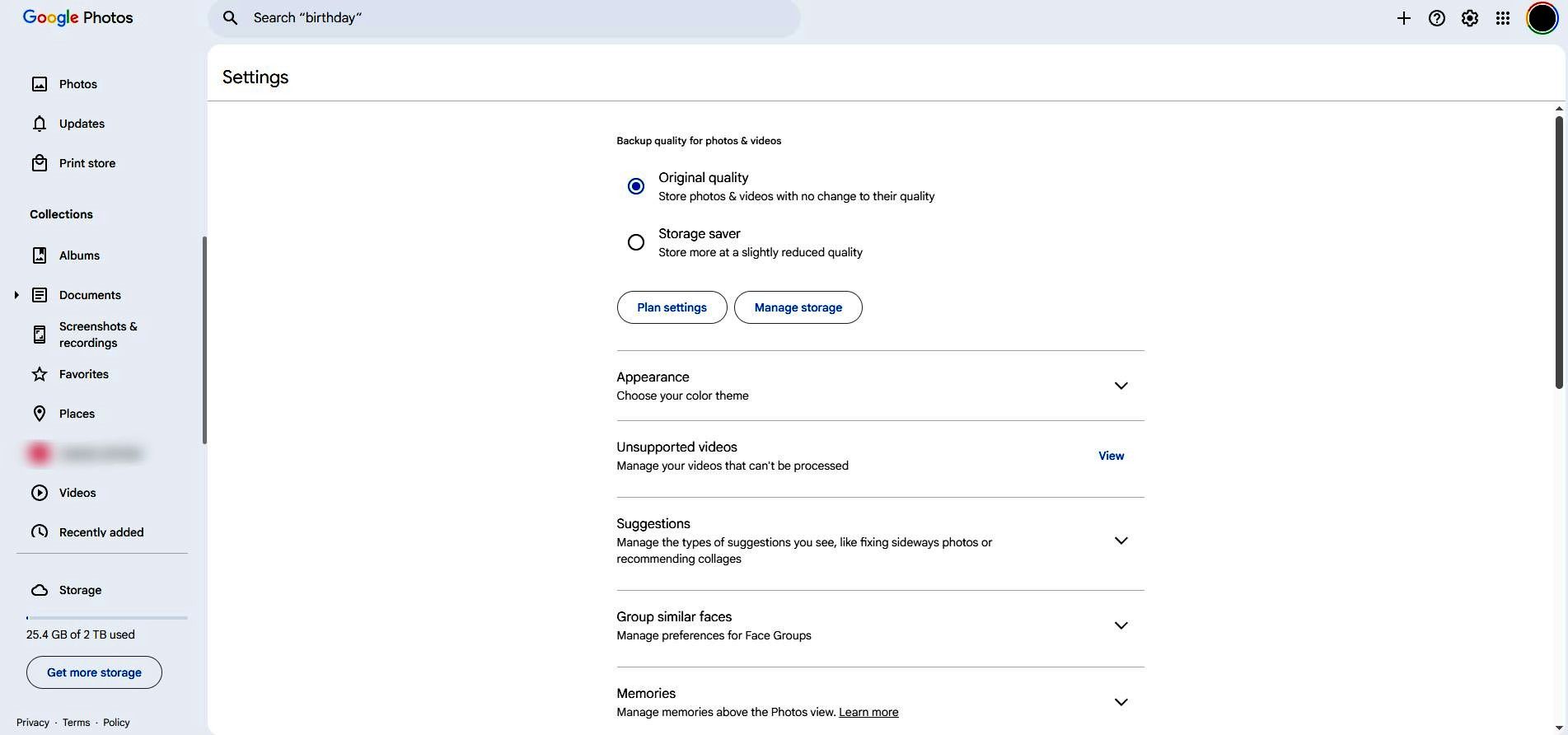Expand the Appearance section
The height and width of the screenshot is (735, 1568).
[x=1121, y=386]
